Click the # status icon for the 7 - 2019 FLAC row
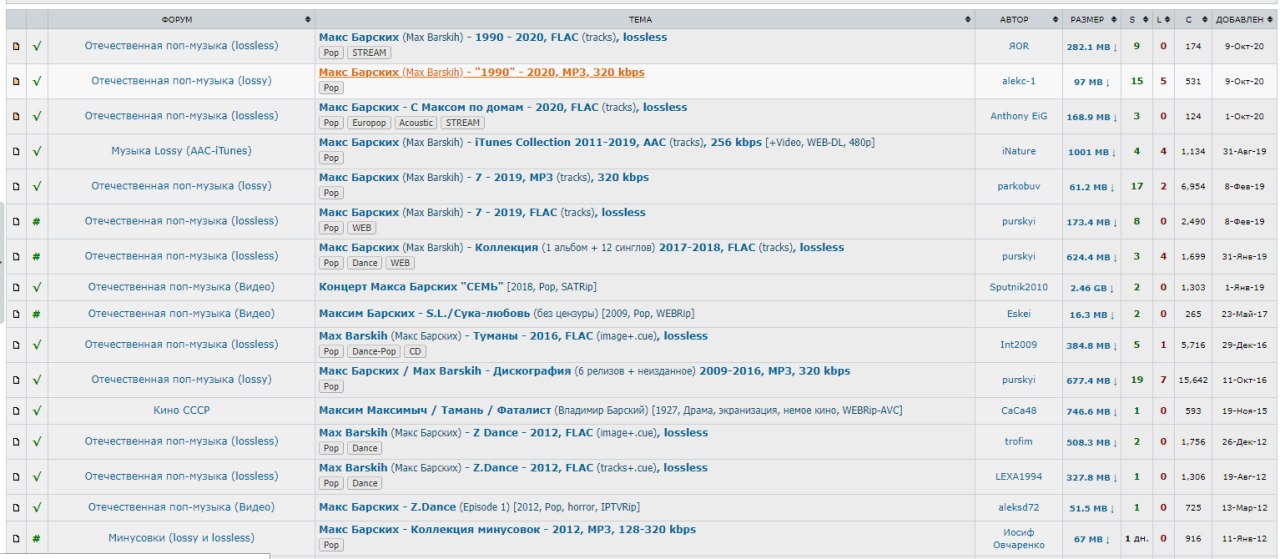1280x559 pixels. point(36,221)
